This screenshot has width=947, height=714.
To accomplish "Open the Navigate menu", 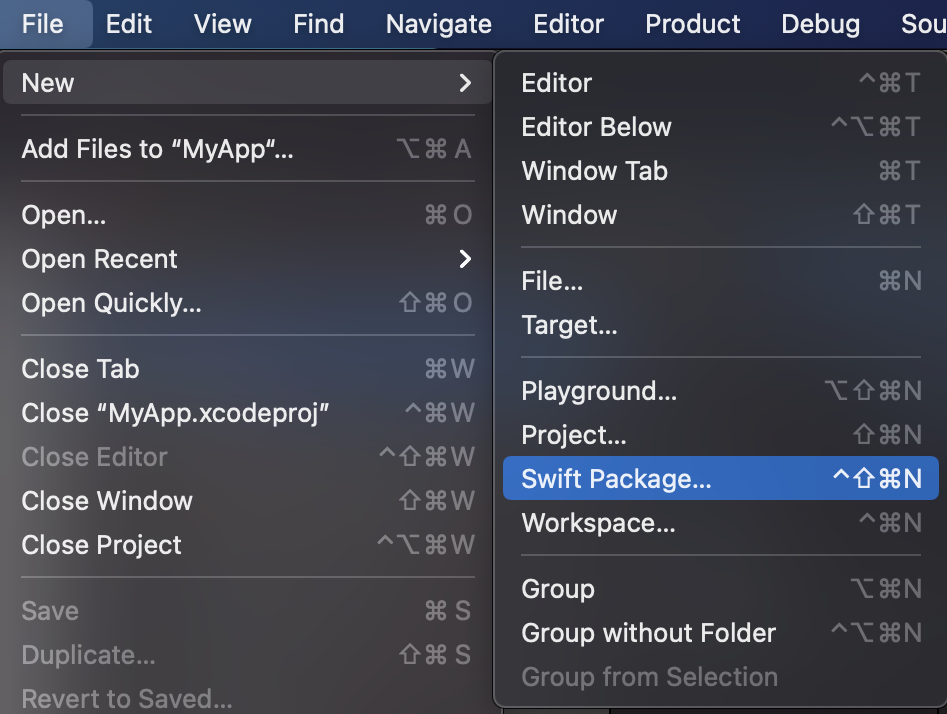I will click(438, 23).
